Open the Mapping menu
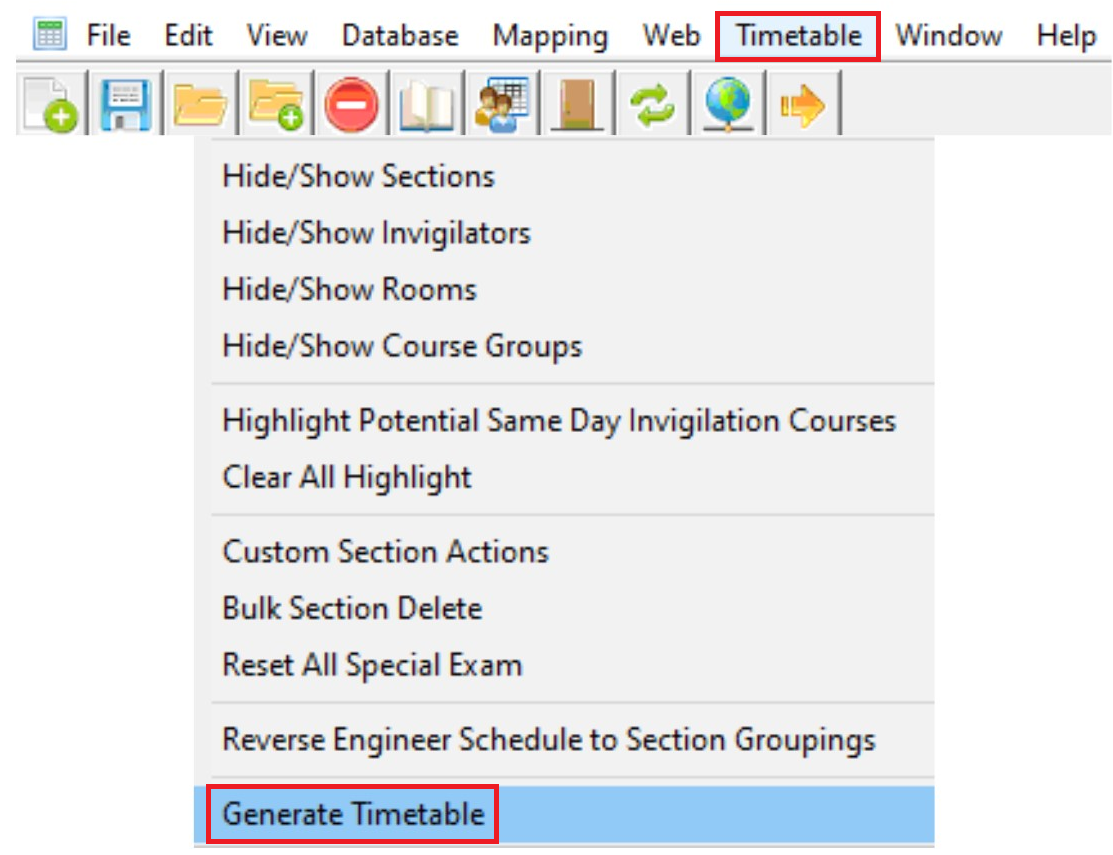The width and height of the screenshot is (1113, 855). pyautogui.click(x=550, y=36)
